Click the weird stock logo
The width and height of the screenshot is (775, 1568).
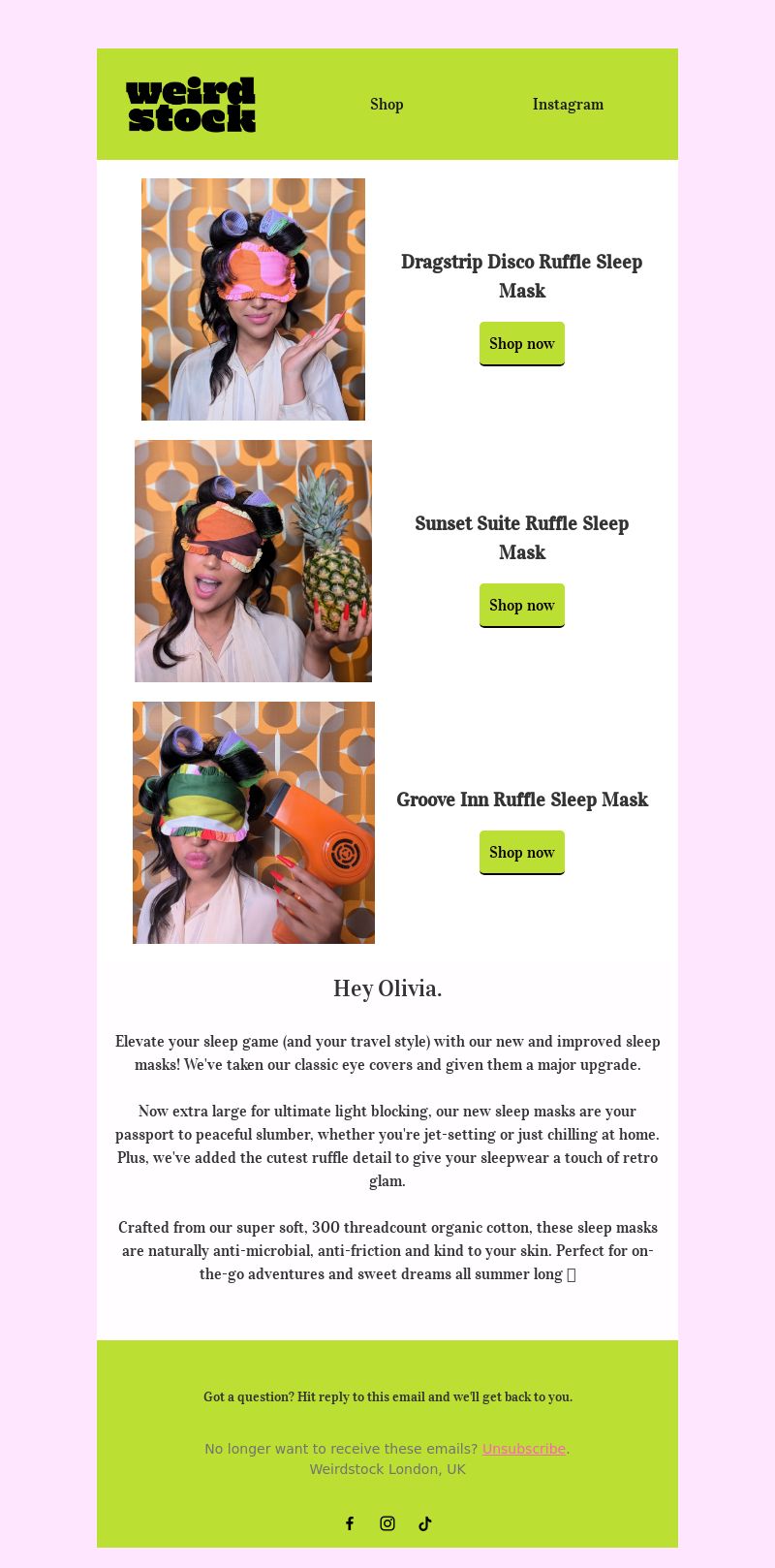[191, 105]
